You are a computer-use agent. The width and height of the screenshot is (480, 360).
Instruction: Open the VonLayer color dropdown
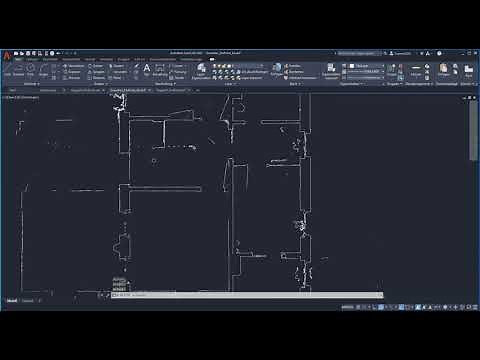point(366,66)
